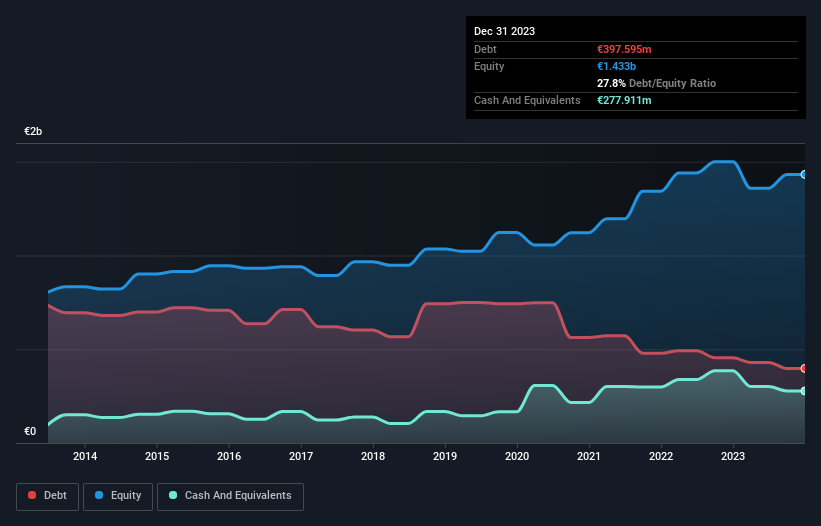Click the 2023 x-axis label

coord(733,456)
